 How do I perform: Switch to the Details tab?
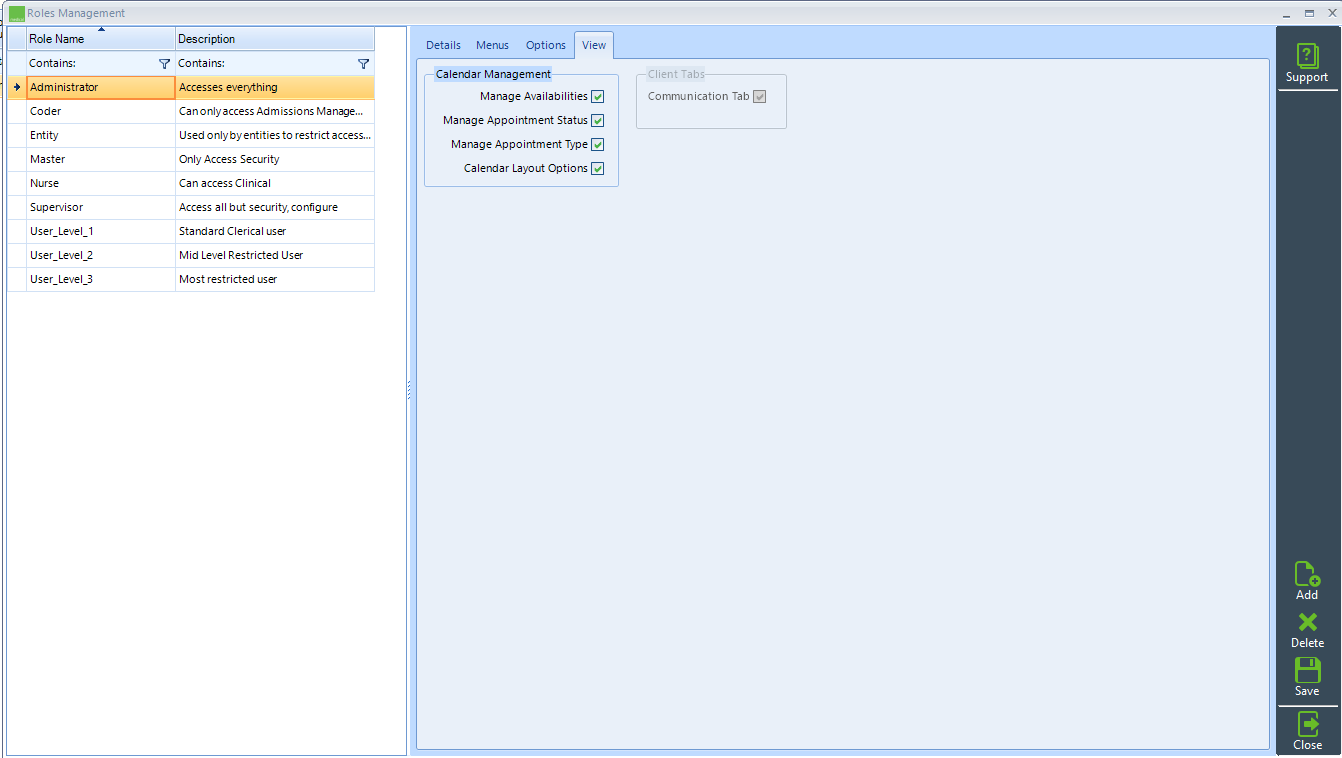443,45
